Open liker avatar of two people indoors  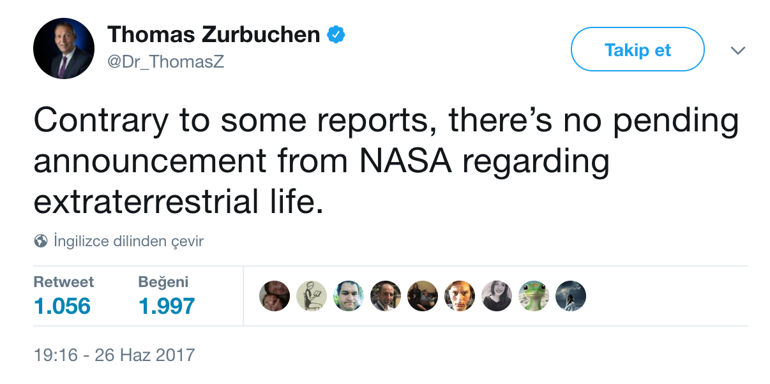[422, 296]
